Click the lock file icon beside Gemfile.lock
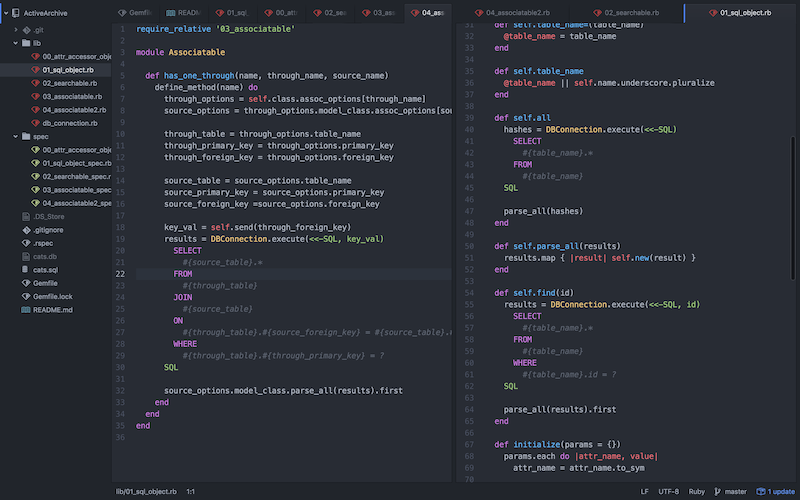This screenshot has height=500, width=800. point(26,296)
